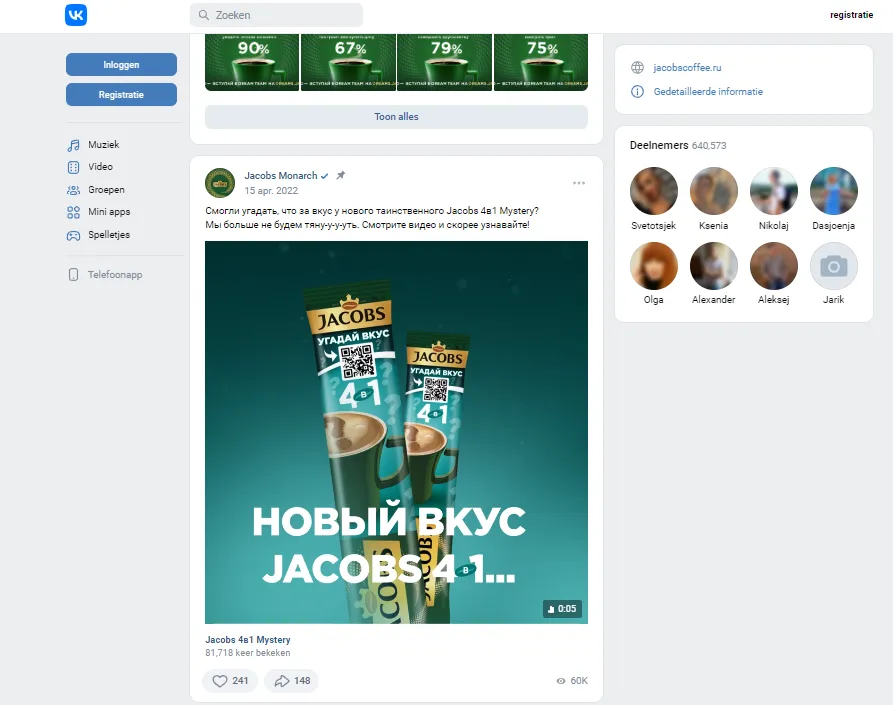Open the post options three-dots menu
Viewport: 893px width, 705px height.
(x=578, y=182)
